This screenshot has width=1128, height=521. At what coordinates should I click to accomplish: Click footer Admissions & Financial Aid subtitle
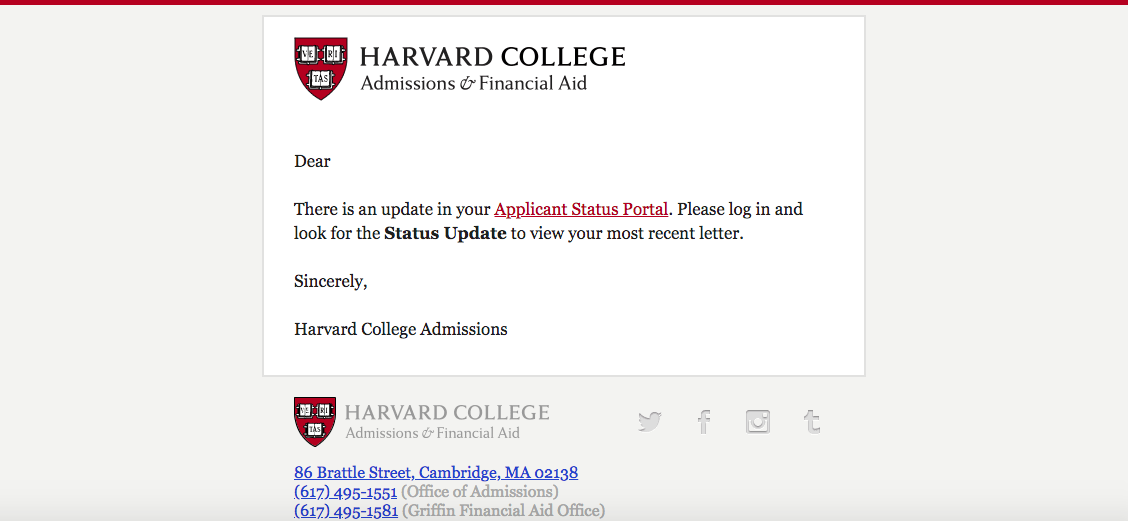[432, 433]
